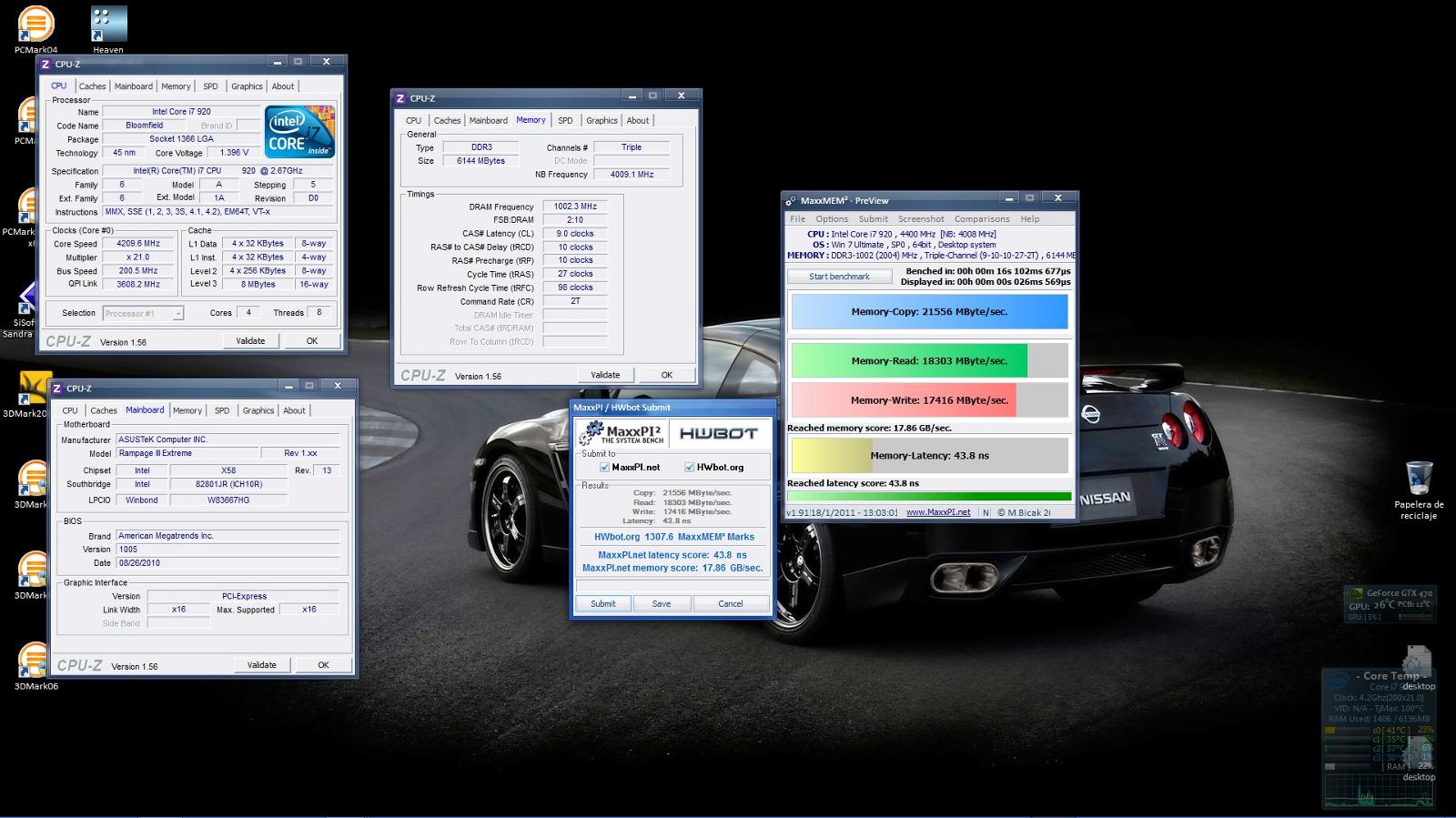
Task: Click the Bloomfield code name value
Action: 145,126
